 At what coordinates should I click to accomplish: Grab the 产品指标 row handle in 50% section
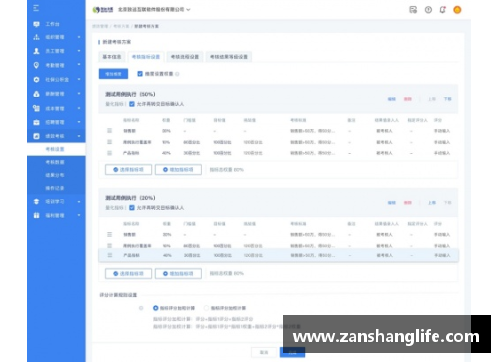[109, 153]
